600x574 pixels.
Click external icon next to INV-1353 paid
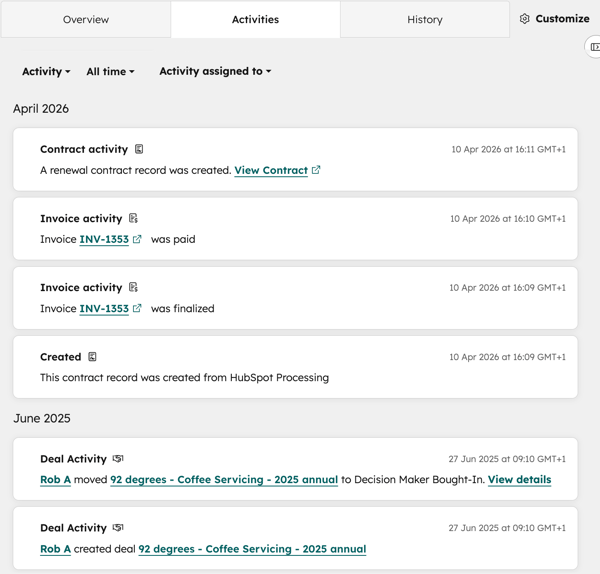(137, 239)
